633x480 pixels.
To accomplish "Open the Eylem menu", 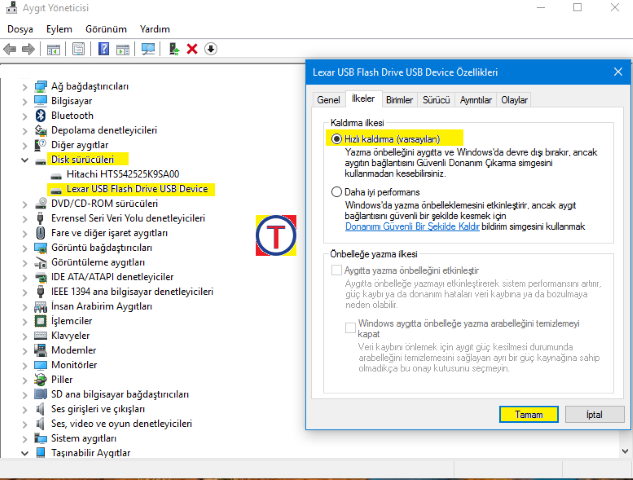I will [59, 29].
